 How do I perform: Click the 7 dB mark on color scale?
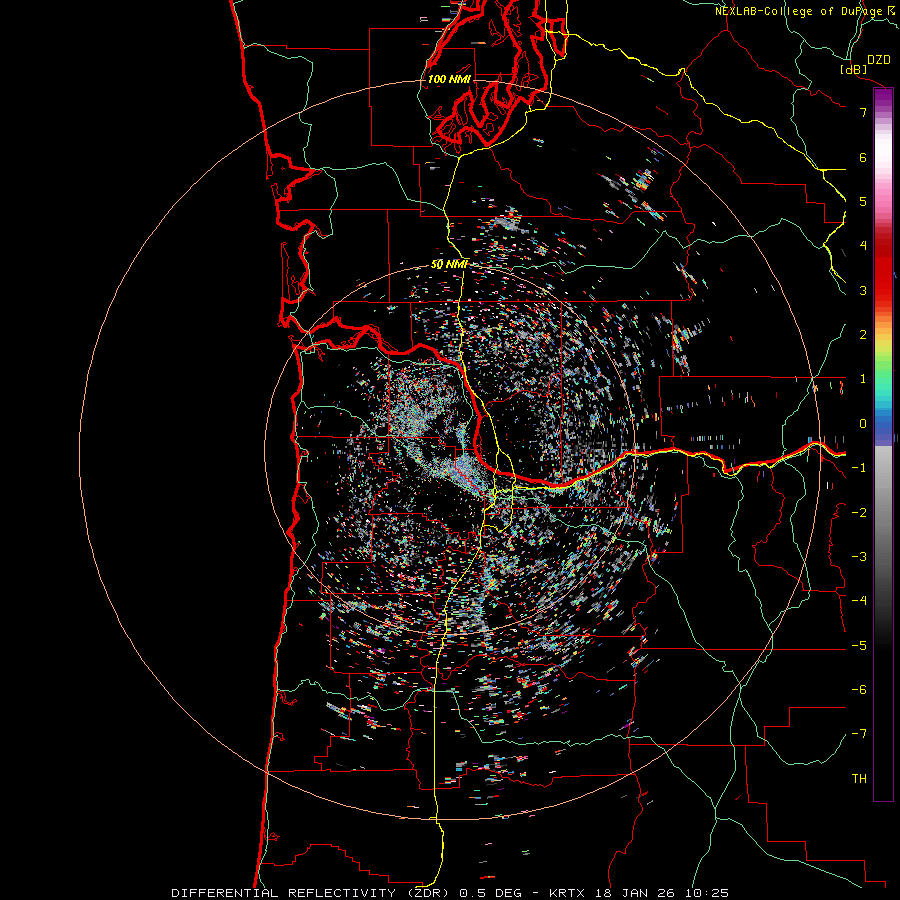(x=863, y=112)
